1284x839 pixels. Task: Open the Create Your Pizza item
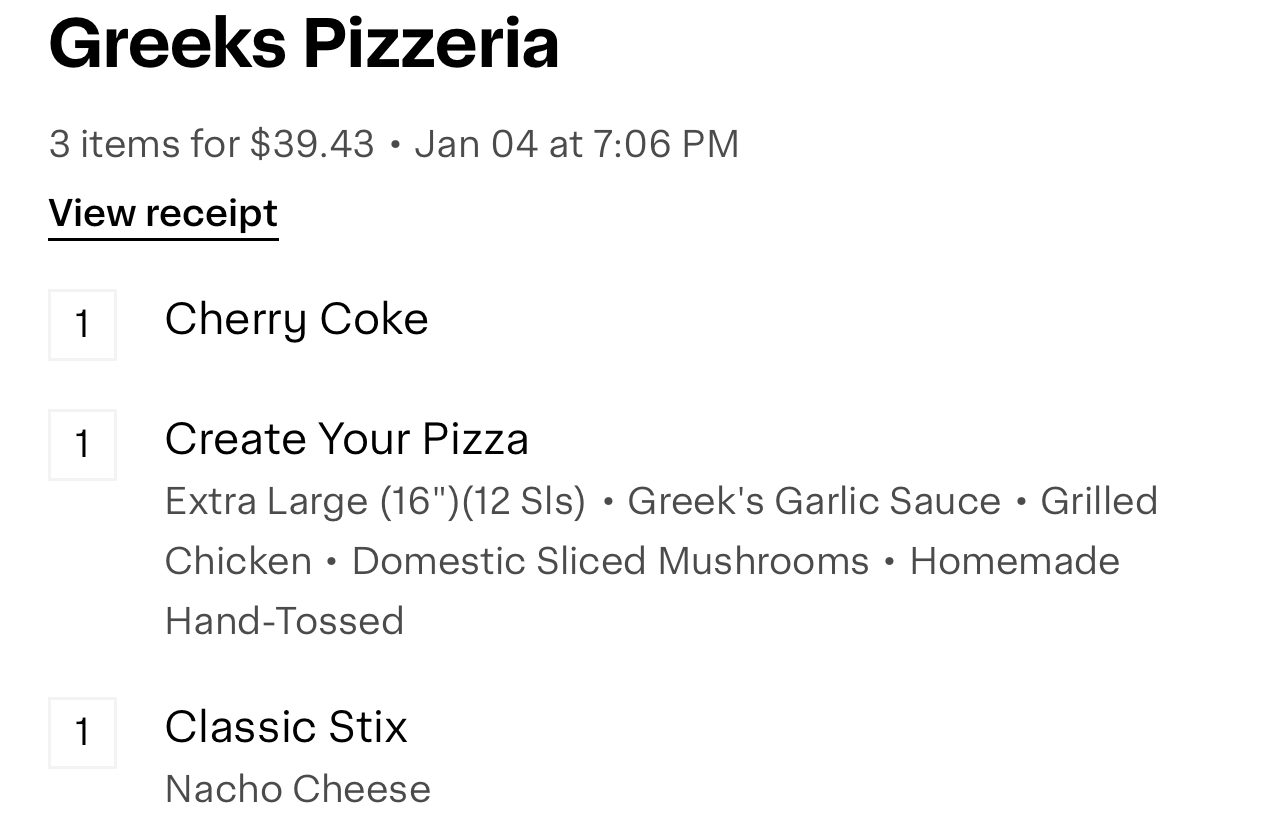(346, 440)
